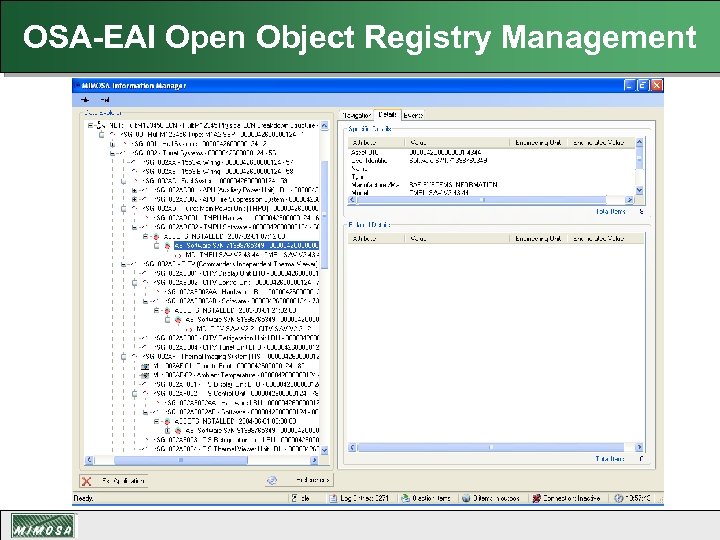Sort by Attribute column in Specific Details
Image resolution: width=720 pixels, height=540 pixels.
tap(376, 143)
